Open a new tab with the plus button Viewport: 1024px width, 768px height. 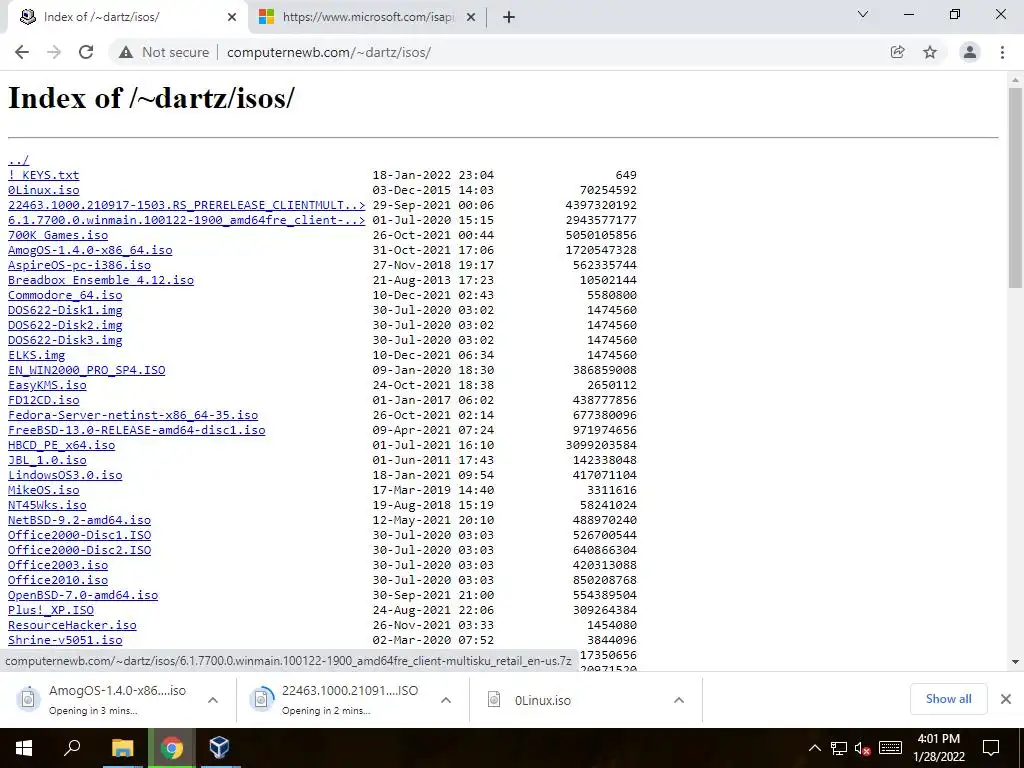tap(509, 17)
